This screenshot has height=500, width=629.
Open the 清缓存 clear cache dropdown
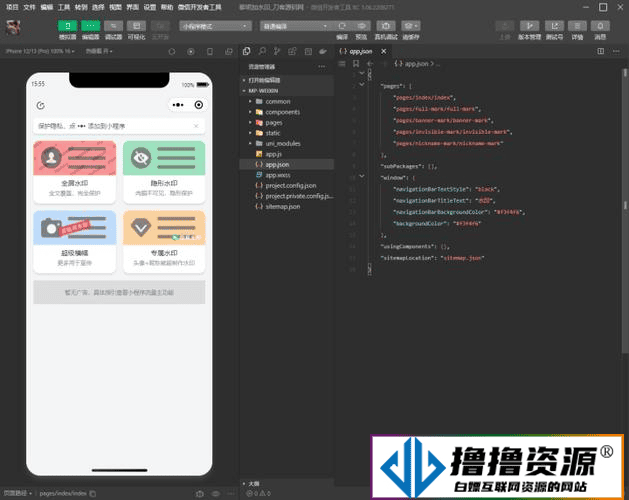(x=411, y=26)
